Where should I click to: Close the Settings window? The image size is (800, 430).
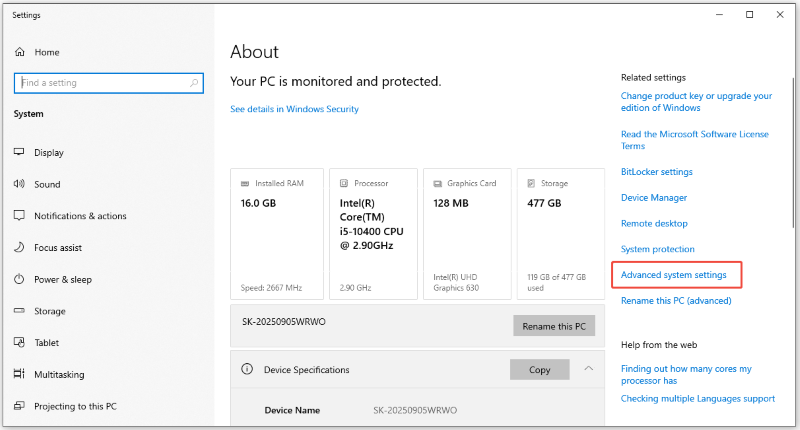pos(780,15)
